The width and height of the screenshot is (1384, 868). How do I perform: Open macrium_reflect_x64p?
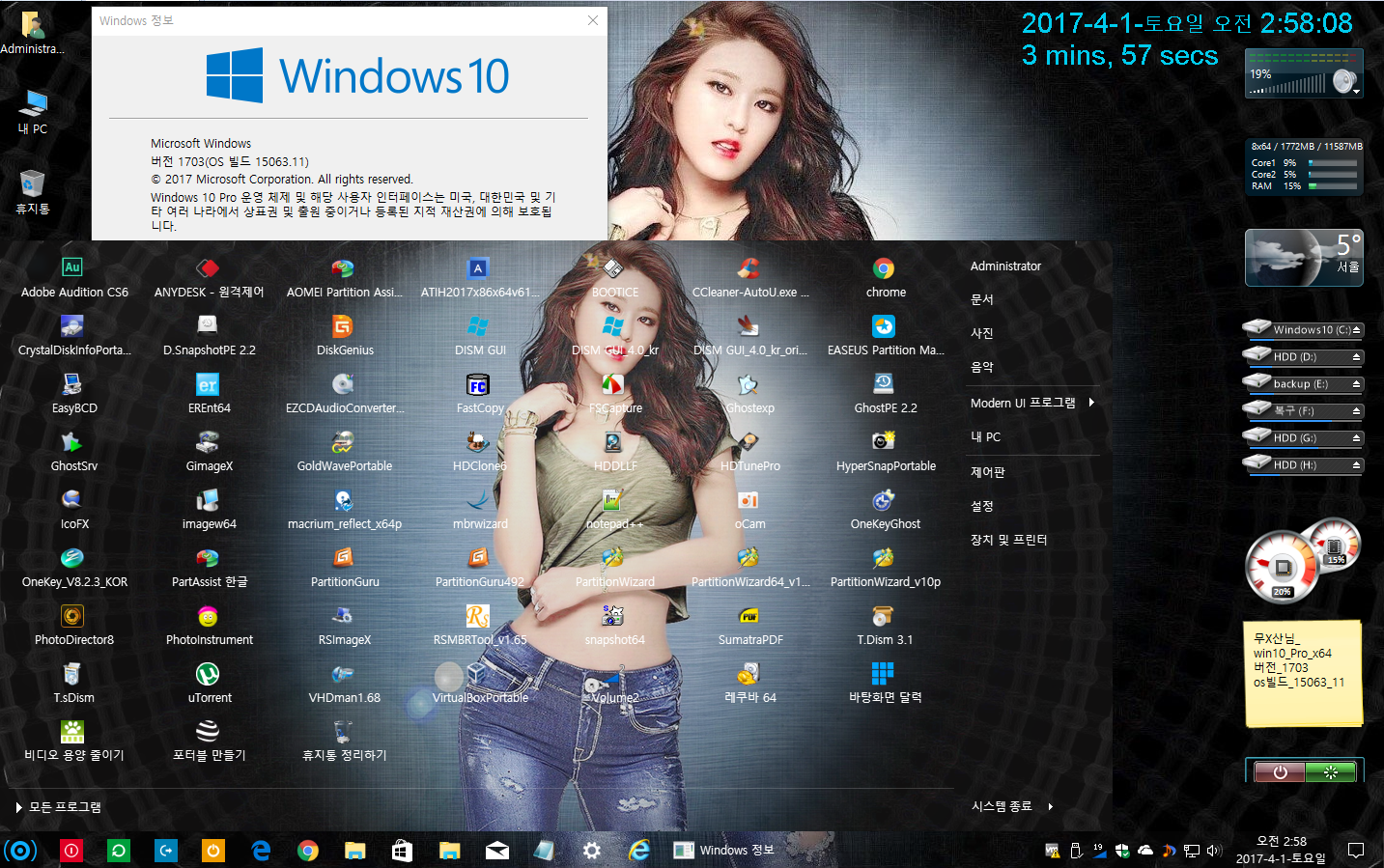[344, 510]
